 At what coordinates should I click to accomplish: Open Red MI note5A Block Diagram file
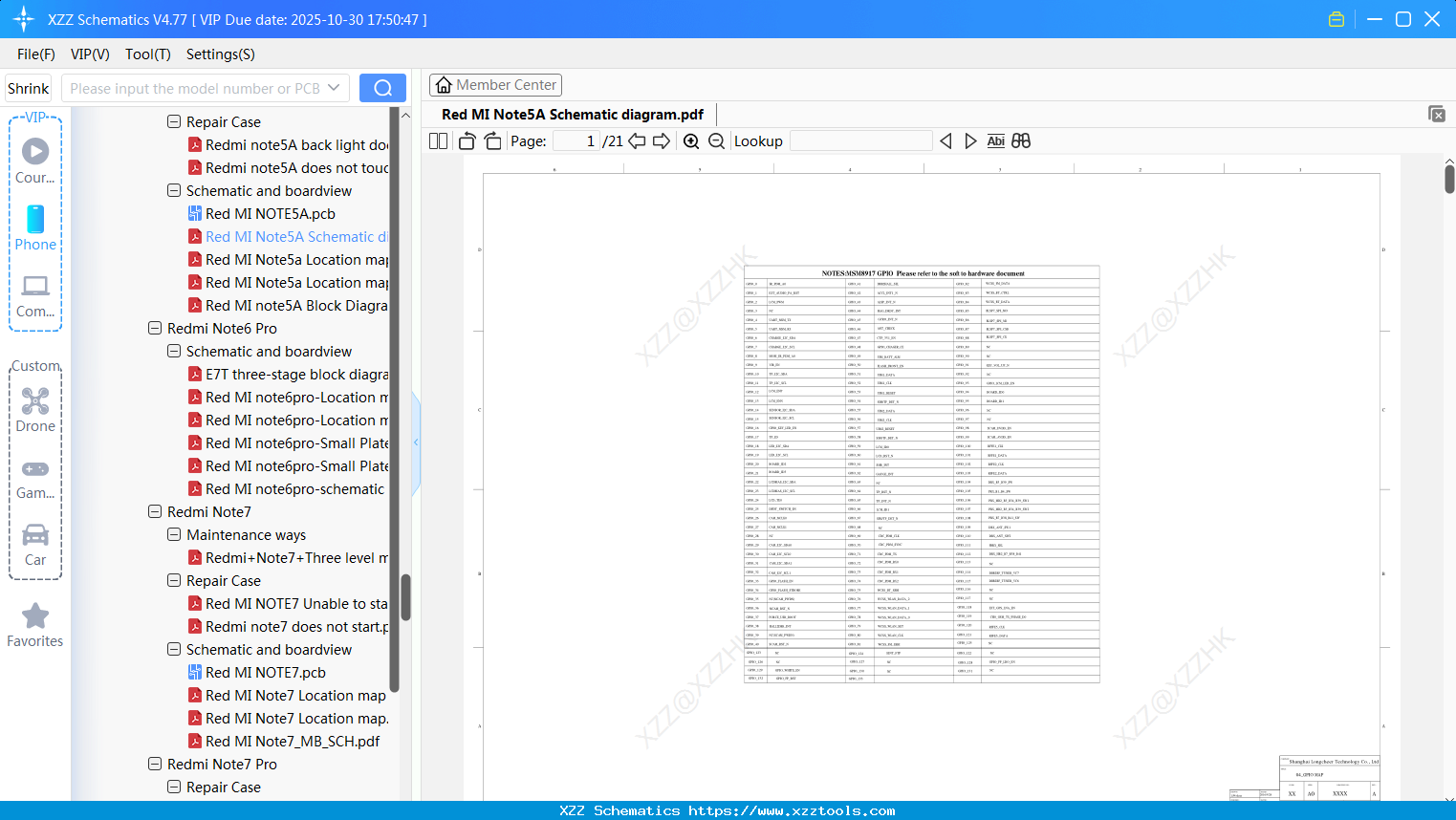[296, 306]
